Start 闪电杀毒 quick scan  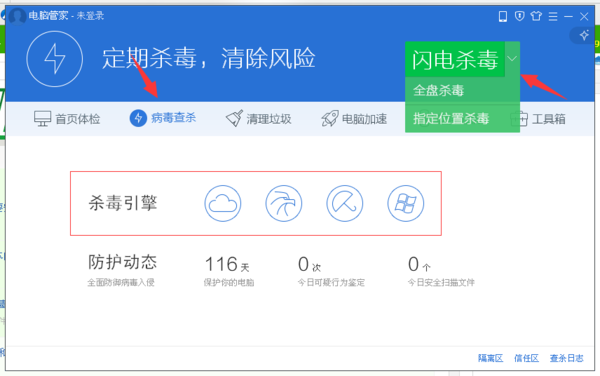coord(455,59)
